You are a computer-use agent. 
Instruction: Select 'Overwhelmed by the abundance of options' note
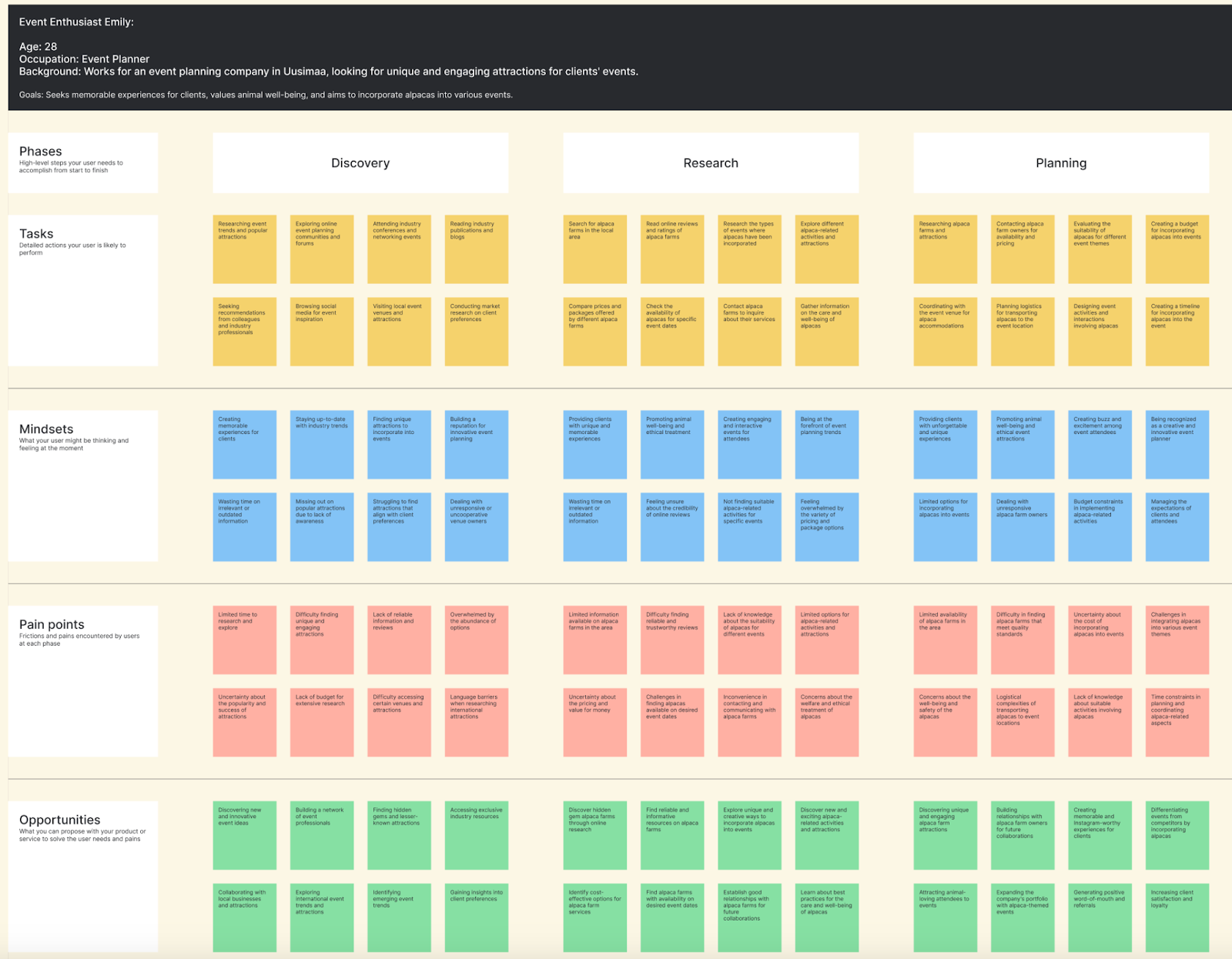[x=477, y=640]
